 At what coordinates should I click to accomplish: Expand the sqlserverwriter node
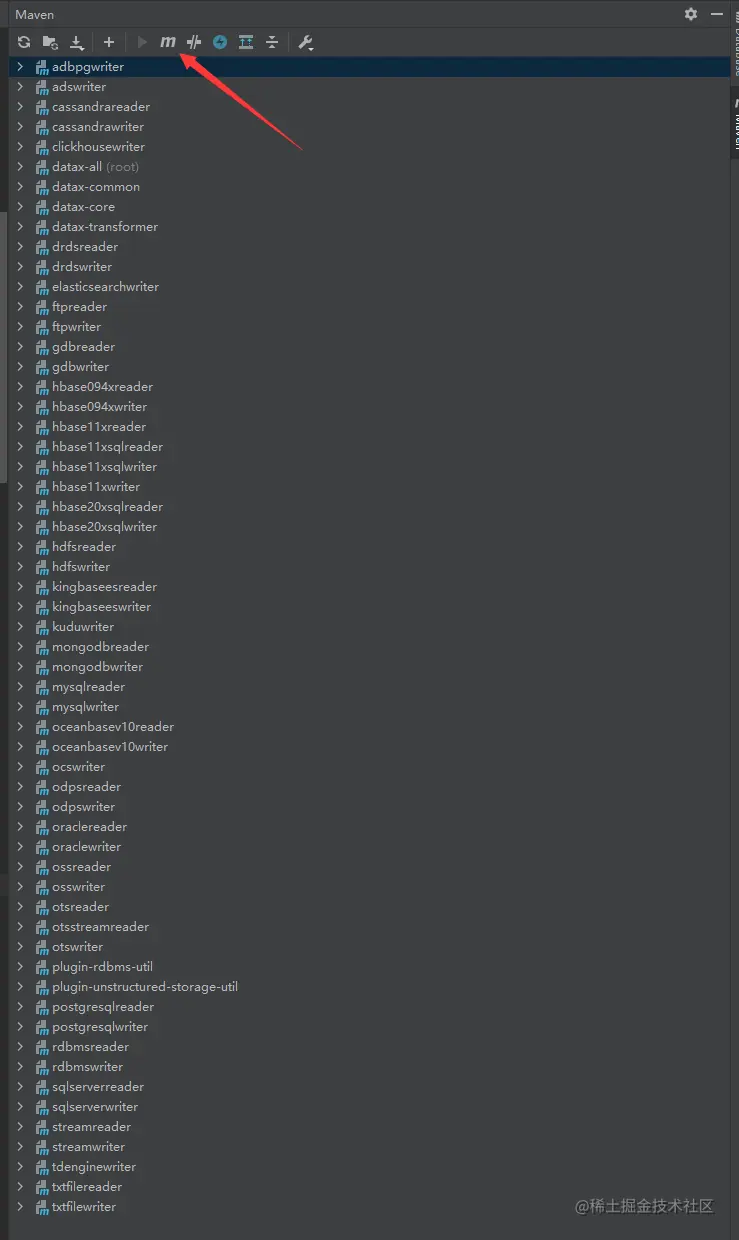point(20,1107)
